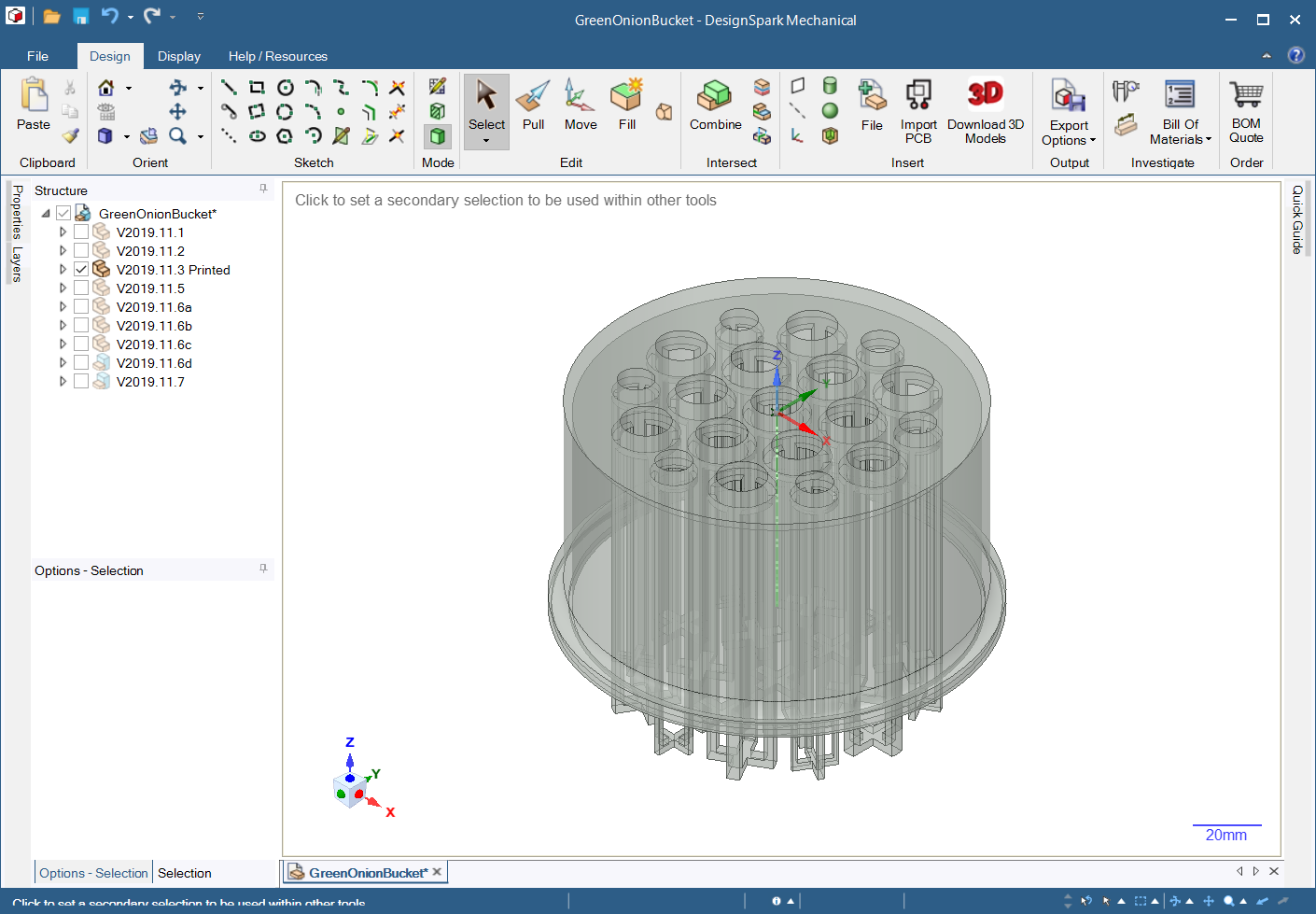1316x914 pixels.
Task: Select the Three-Point Rectangle tool
Action: 257,112
